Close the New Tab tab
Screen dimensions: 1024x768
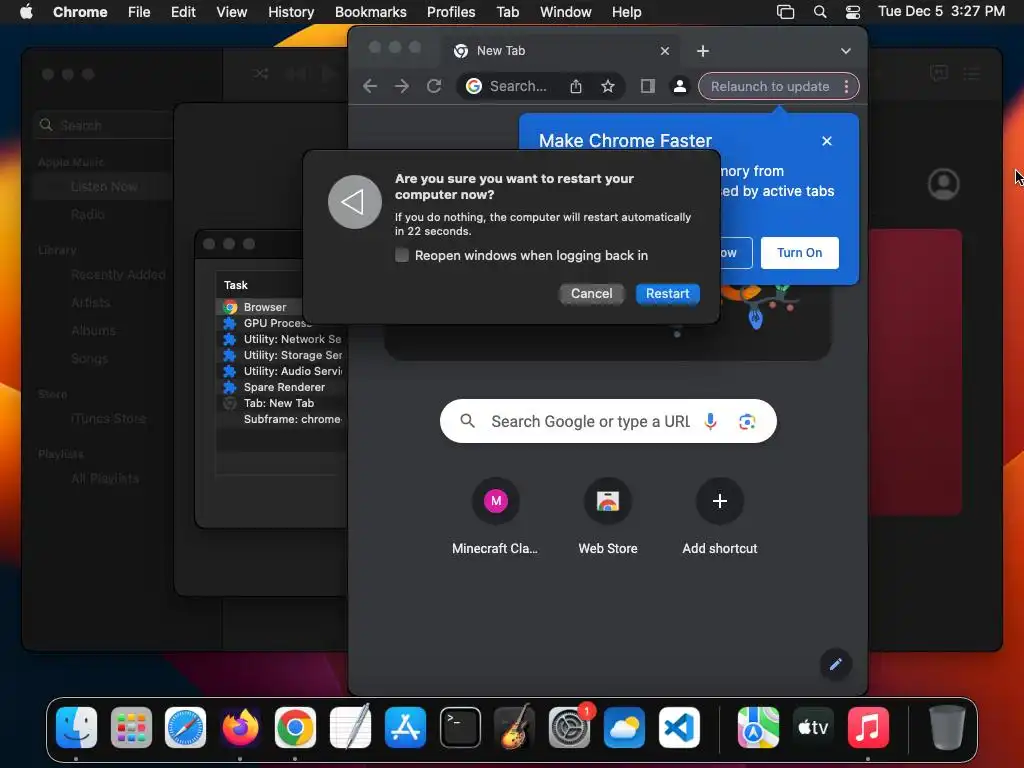click(x=665, y=51)
